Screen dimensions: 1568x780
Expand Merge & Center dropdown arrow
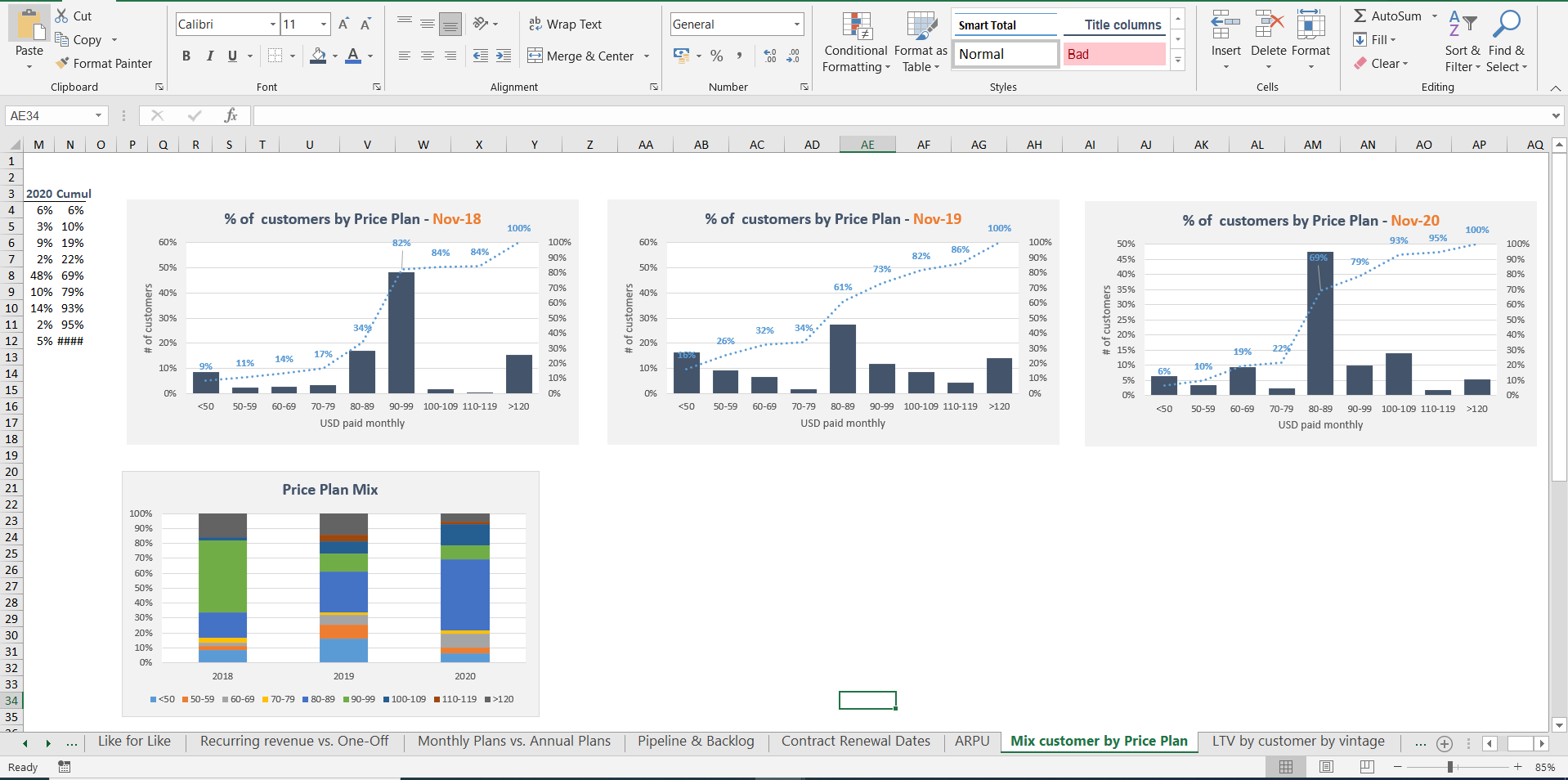[647, 56]
